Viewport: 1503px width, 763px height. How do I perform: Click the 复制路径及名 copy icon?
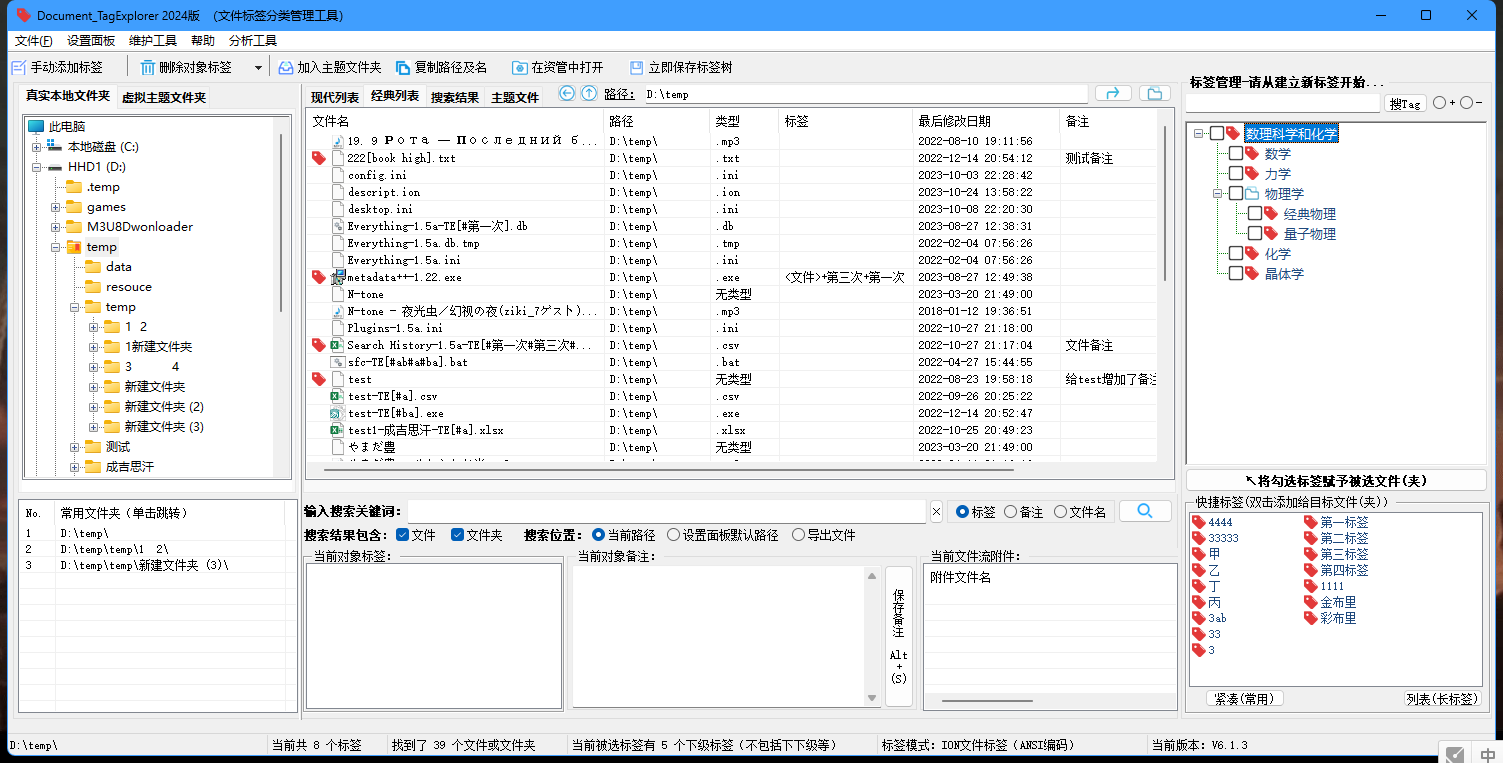coord(404,68)
